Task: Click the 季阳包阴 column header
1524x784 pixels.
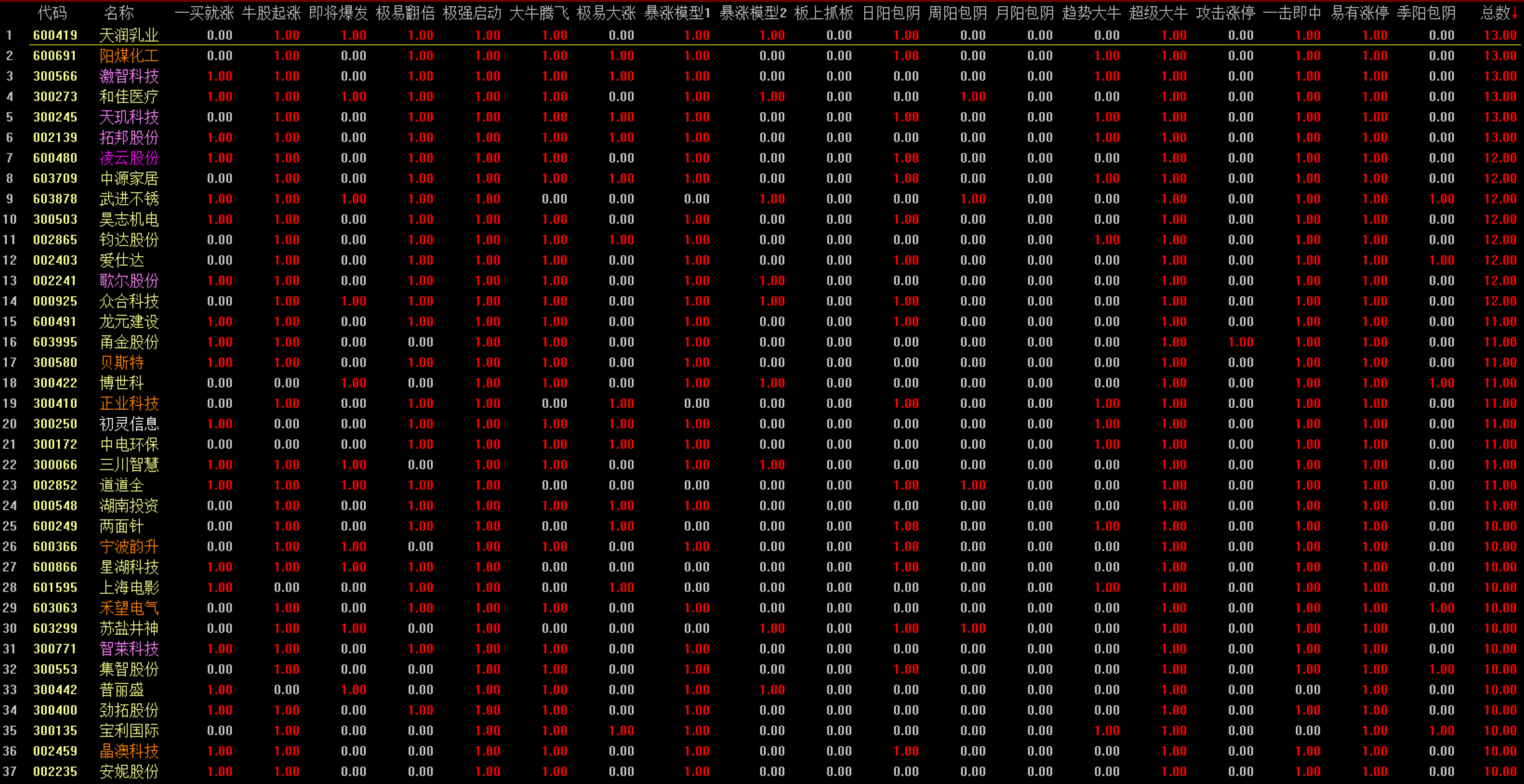Action: [x=1426, y=13]
